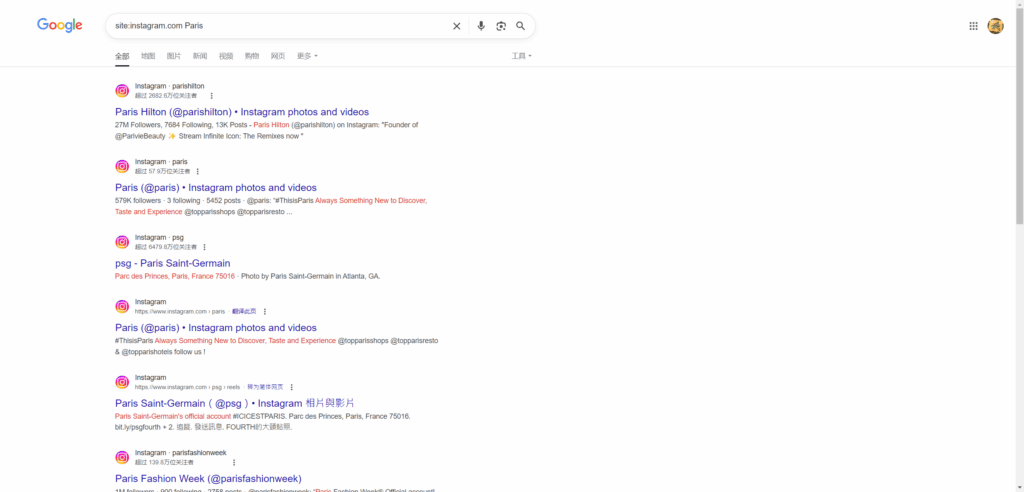Screen dimensions: 1024x492
Task: Open Paris (@paris) result under instagram.com › paris
Action: tap(216, 328)
